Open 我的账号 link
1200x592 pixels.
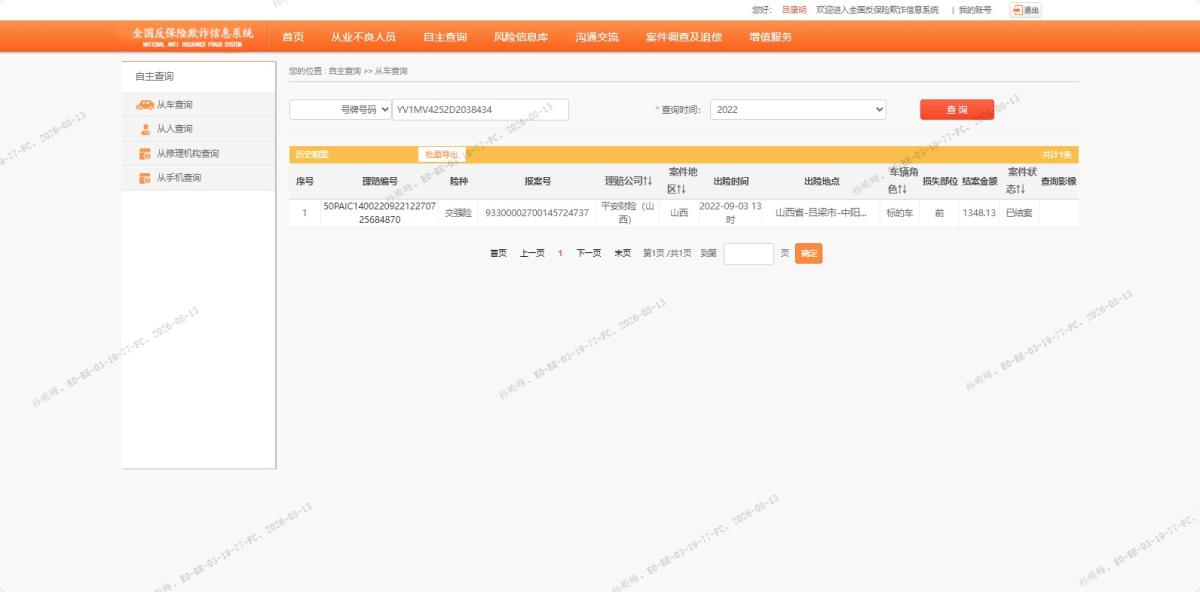point(975,10)
